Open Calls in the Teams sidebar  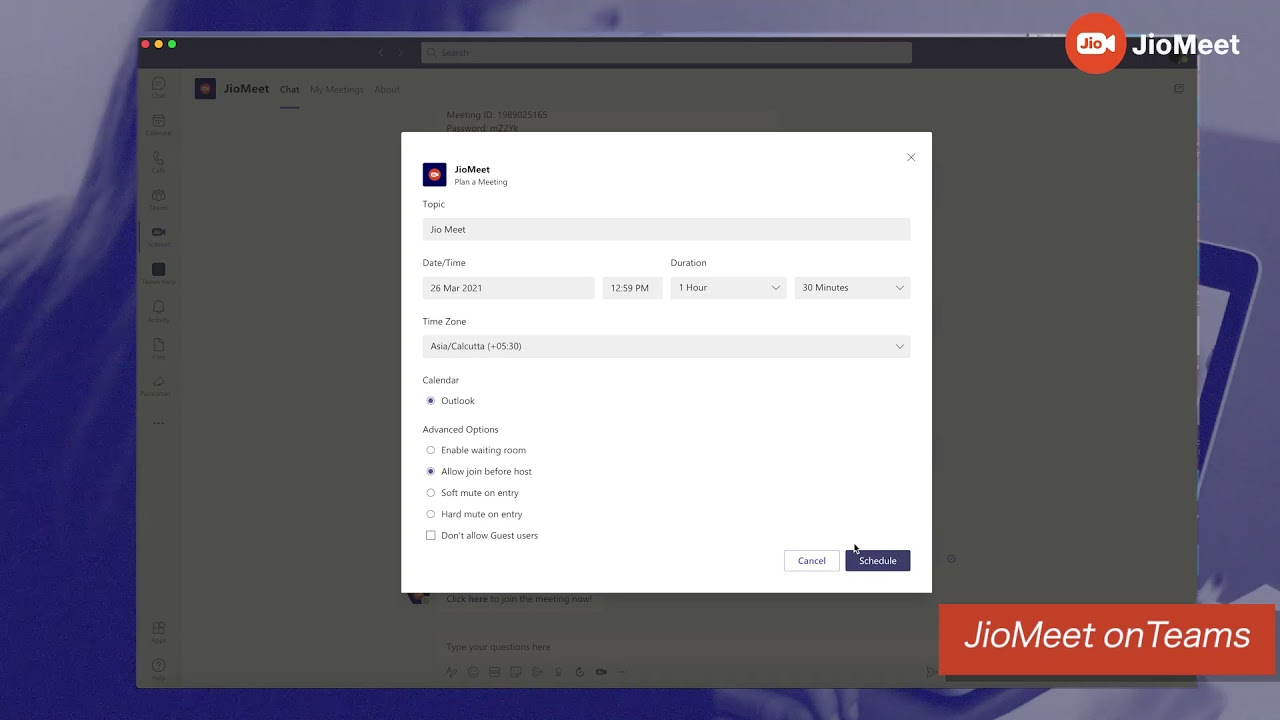coord(158,162)
